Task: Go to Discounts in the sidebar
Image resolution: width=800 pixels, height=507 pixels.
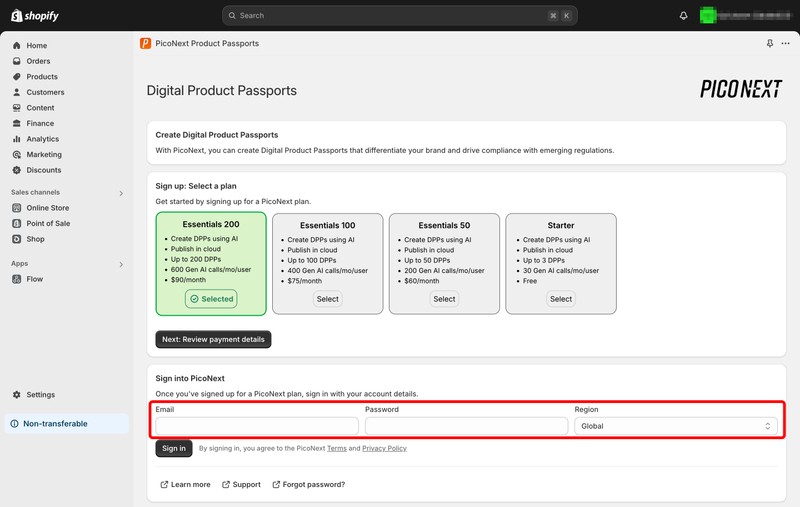Action: [44, 170]
